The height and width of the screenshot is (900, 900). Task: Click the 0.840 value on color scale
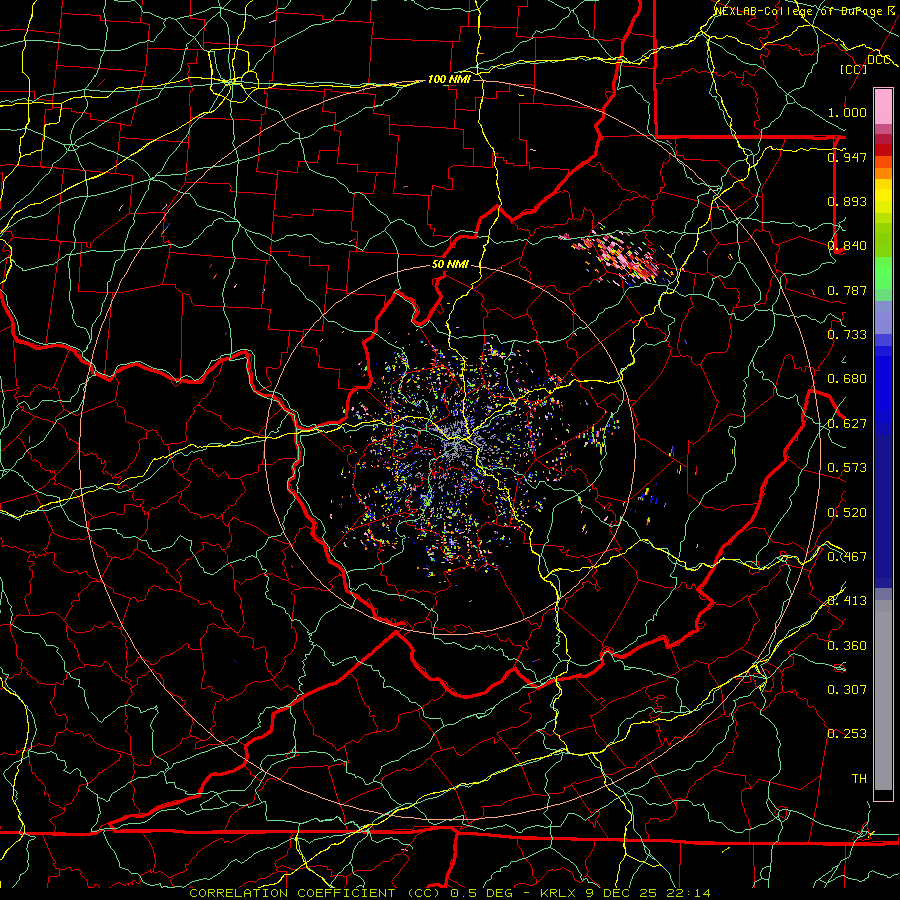coord(847,246)
